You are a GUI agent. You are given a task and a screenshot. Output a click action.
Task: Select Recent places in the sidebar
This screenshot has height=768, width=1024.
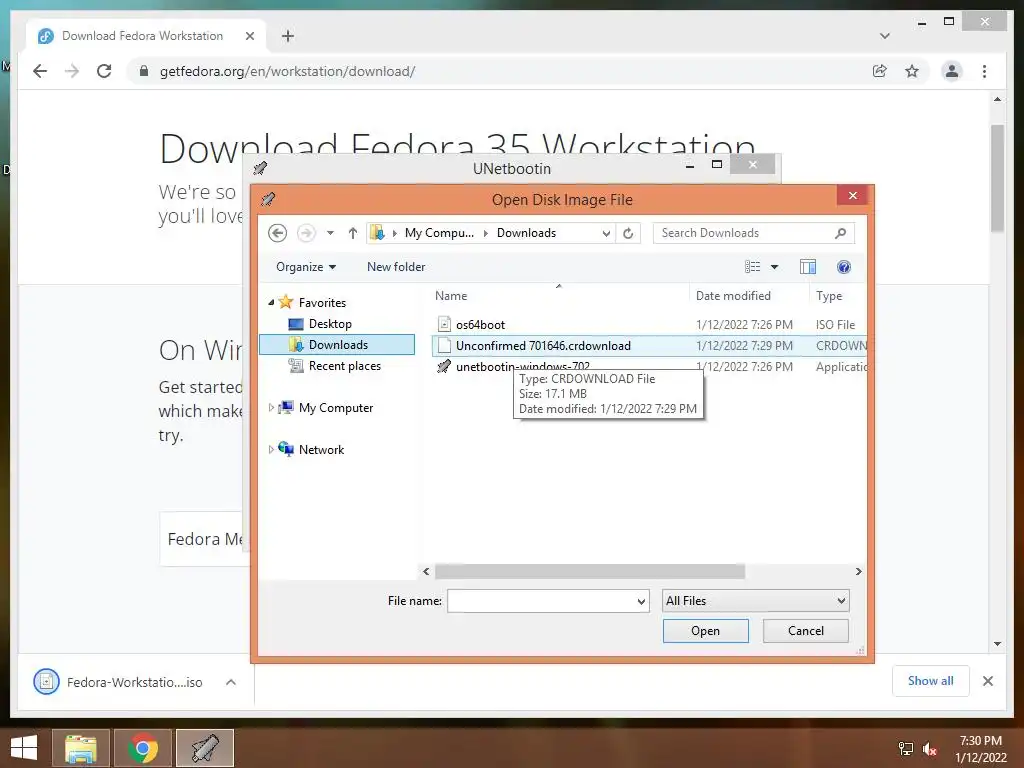[x=344, y=366]
